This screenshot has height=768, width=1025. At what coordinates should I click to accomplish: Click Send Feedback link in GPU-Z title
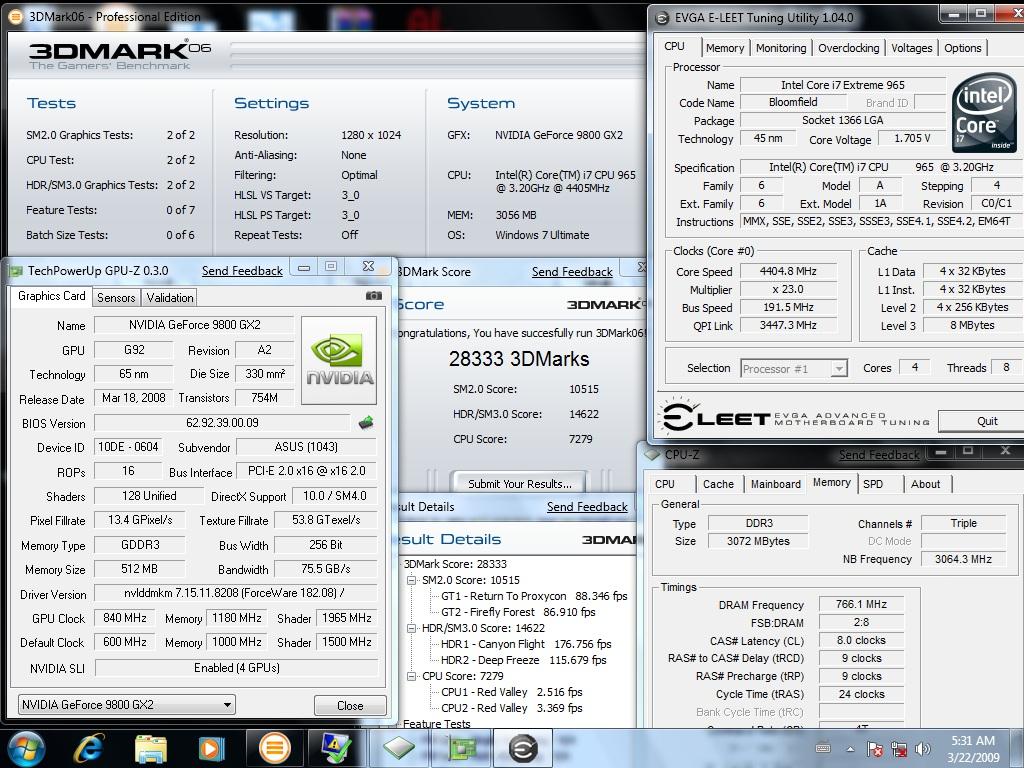tap(242, 271)
